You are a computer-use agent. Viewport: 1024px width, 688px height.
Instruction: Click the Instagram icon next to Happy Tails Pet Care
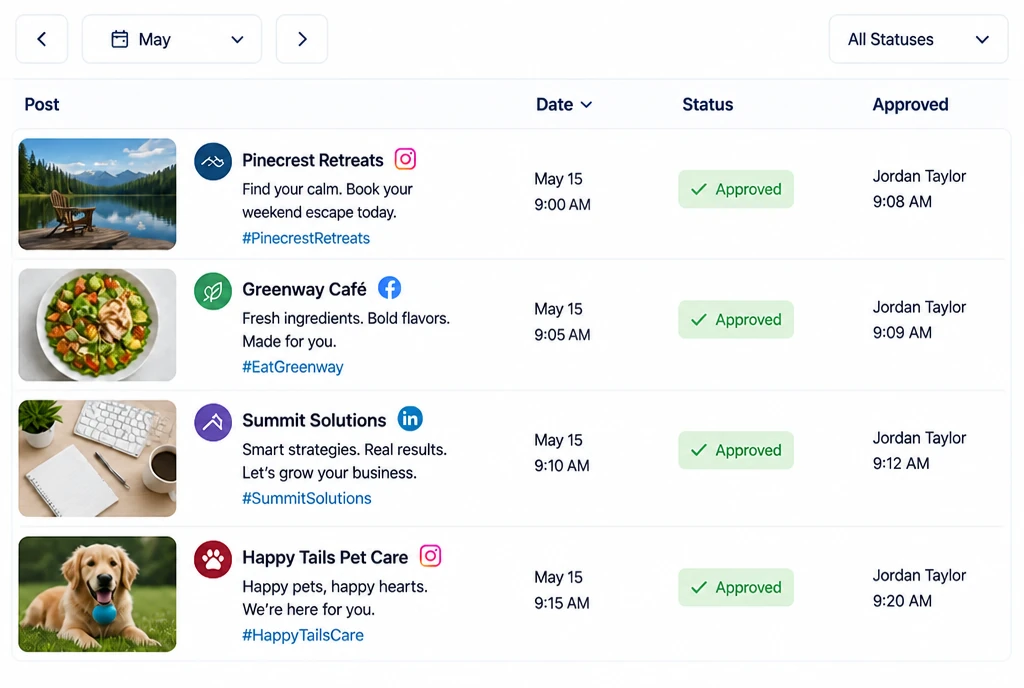pyautogui.click(x=430, y=556)
